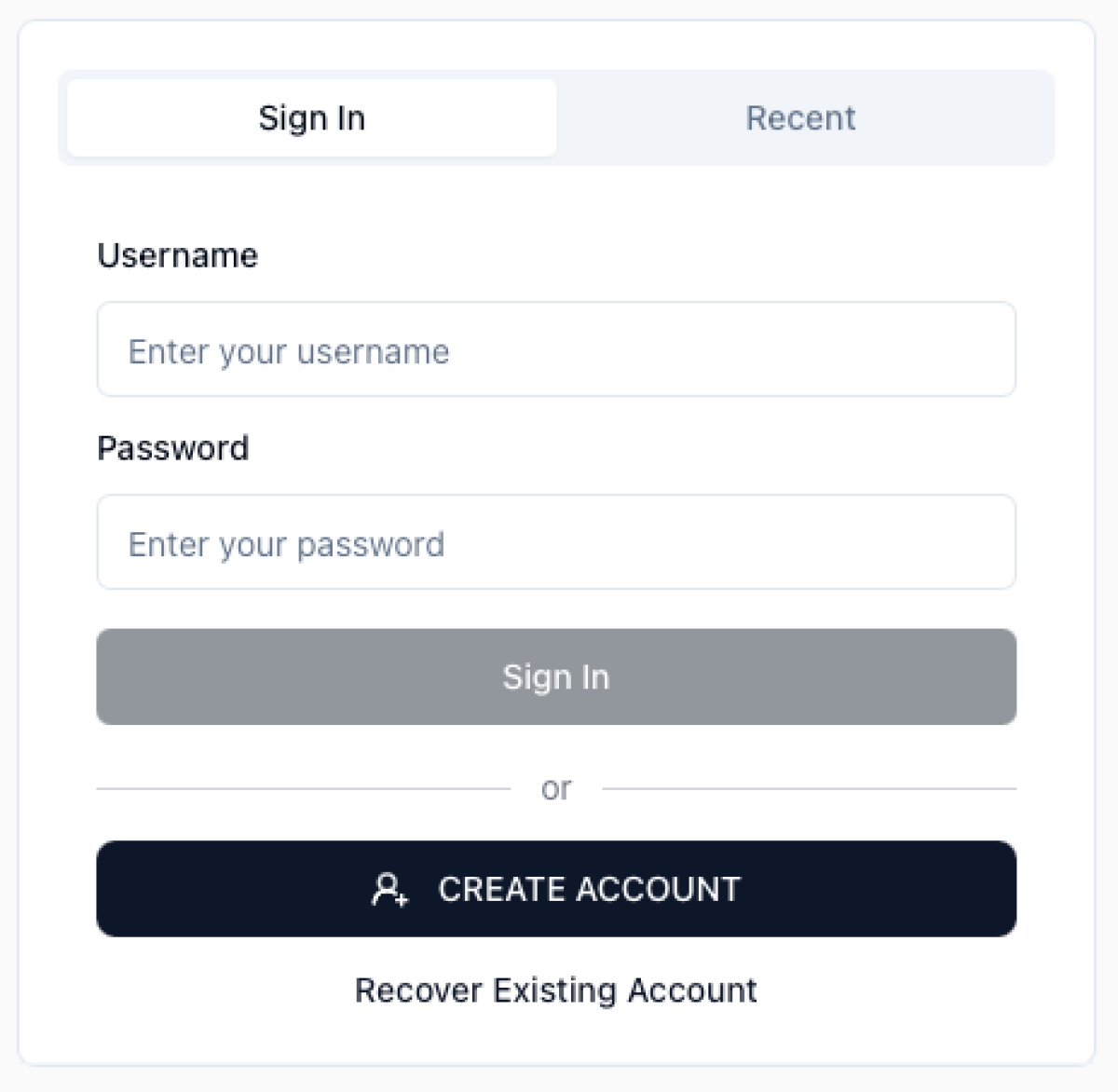The height and width of the screenshot is (1092, 1118).
Task: Click the add-user icon on Create Account
Action: click(x=389, y=889)
